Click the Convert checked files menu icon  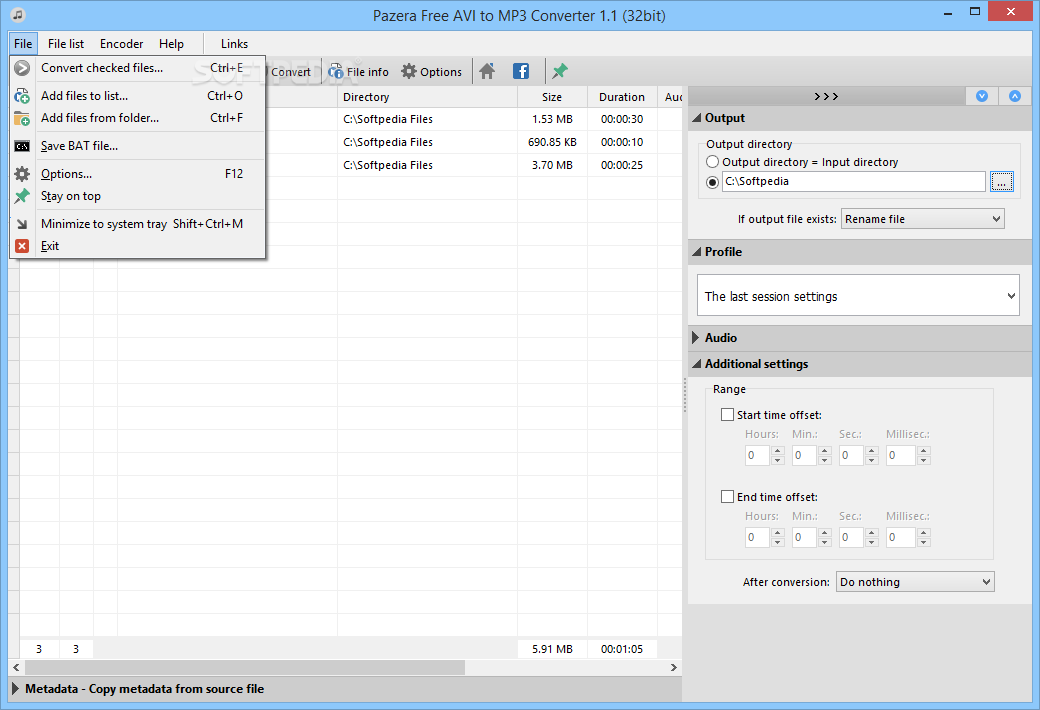(x=22, y=68)
